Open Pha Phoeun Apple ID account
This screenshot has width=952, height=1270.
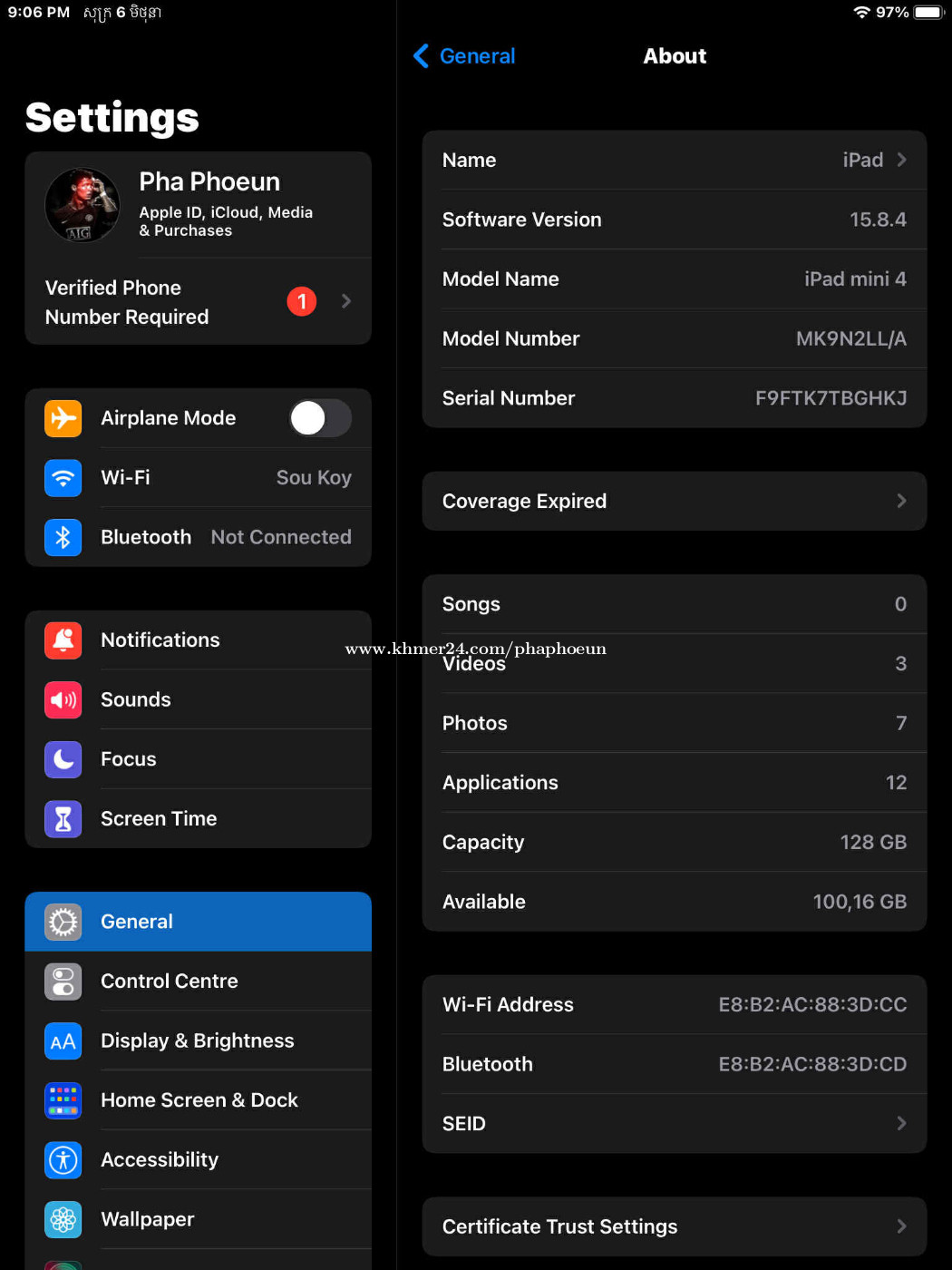[199, 205]
